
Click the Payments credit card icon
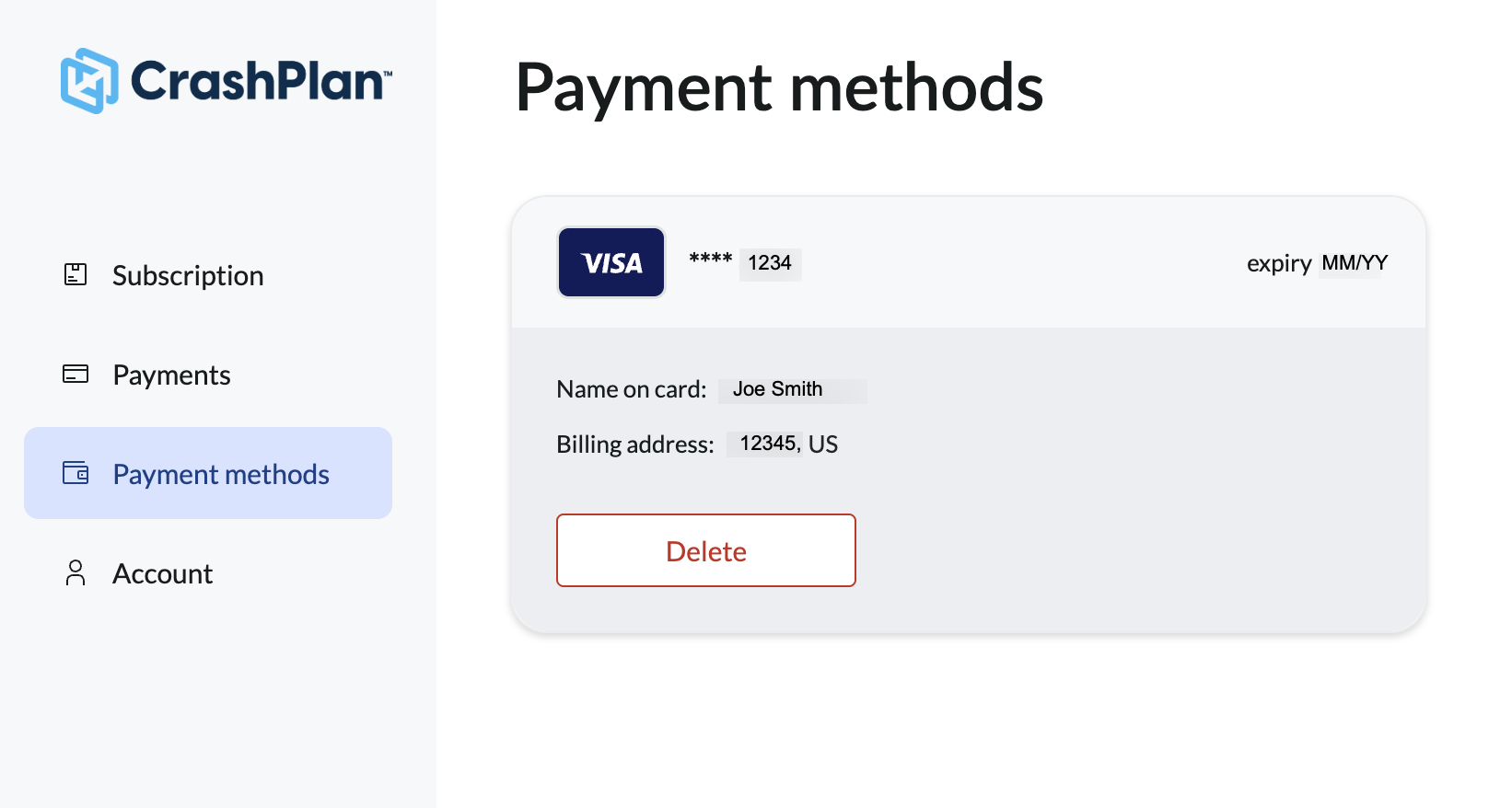pyautogui.click(x=75, y=374)
